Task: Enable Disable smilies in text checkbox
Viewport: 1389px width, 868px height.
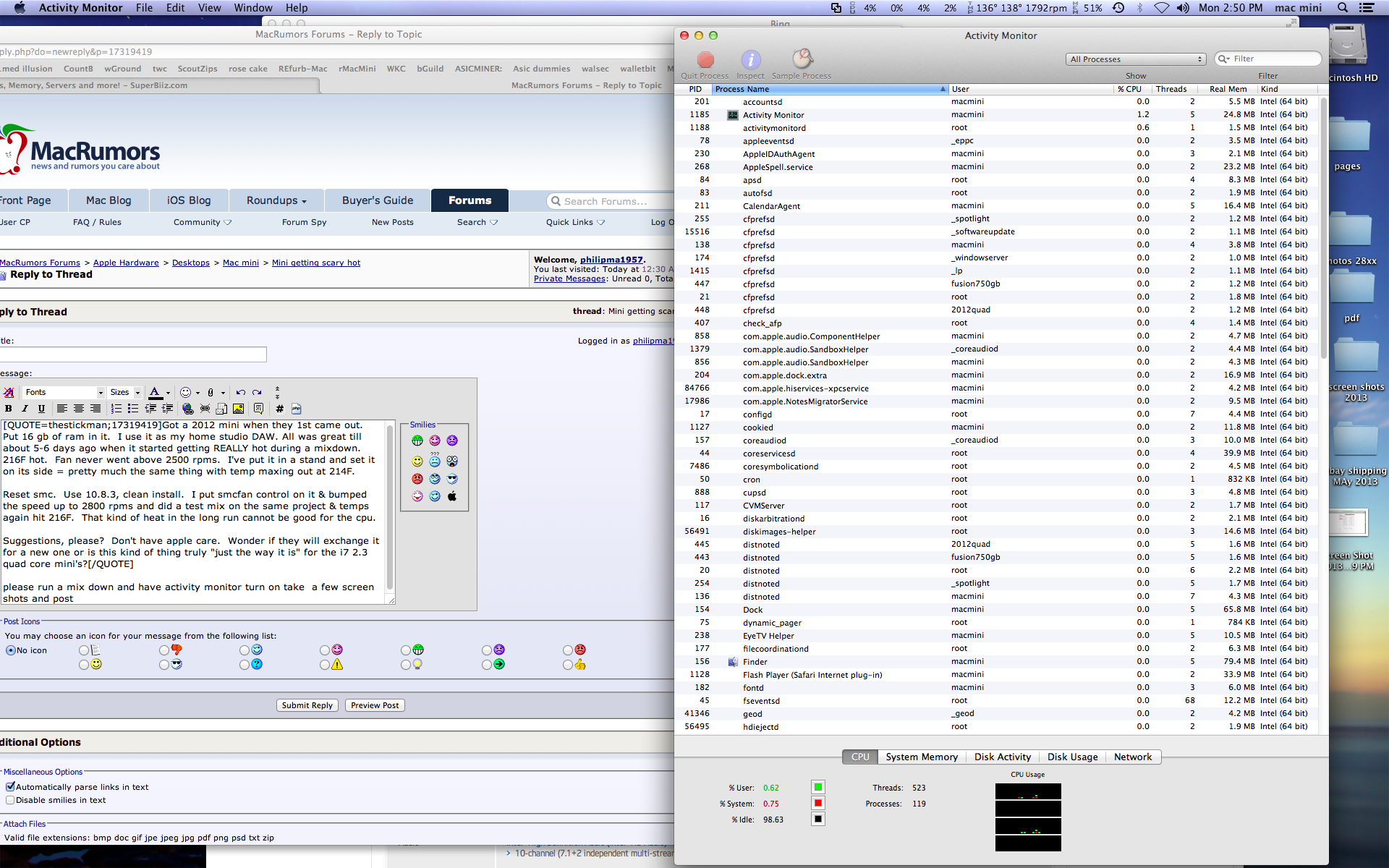Action: pos(10,800)
